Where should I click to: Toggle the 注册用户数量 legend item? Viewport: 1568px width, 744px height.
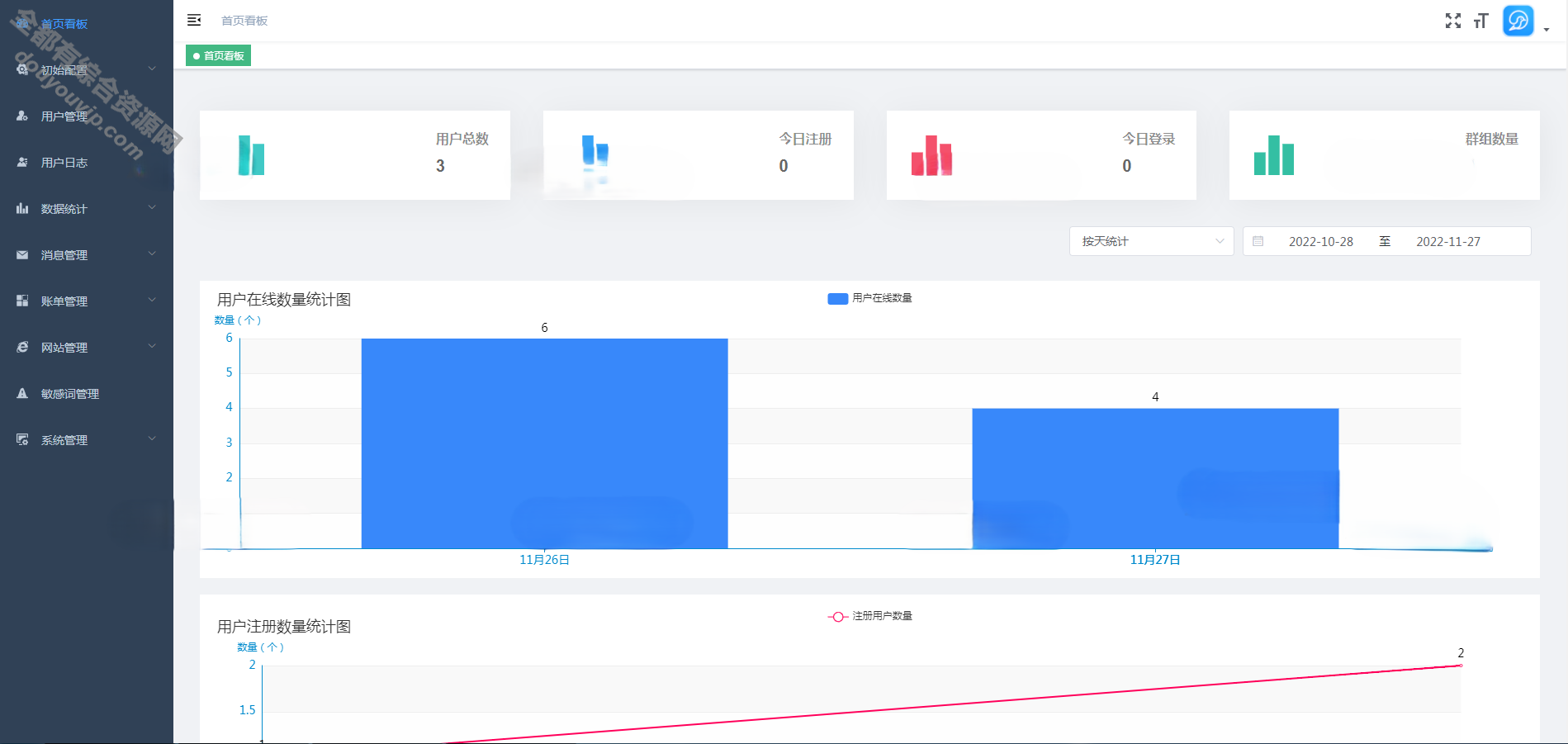coord(869,616)
